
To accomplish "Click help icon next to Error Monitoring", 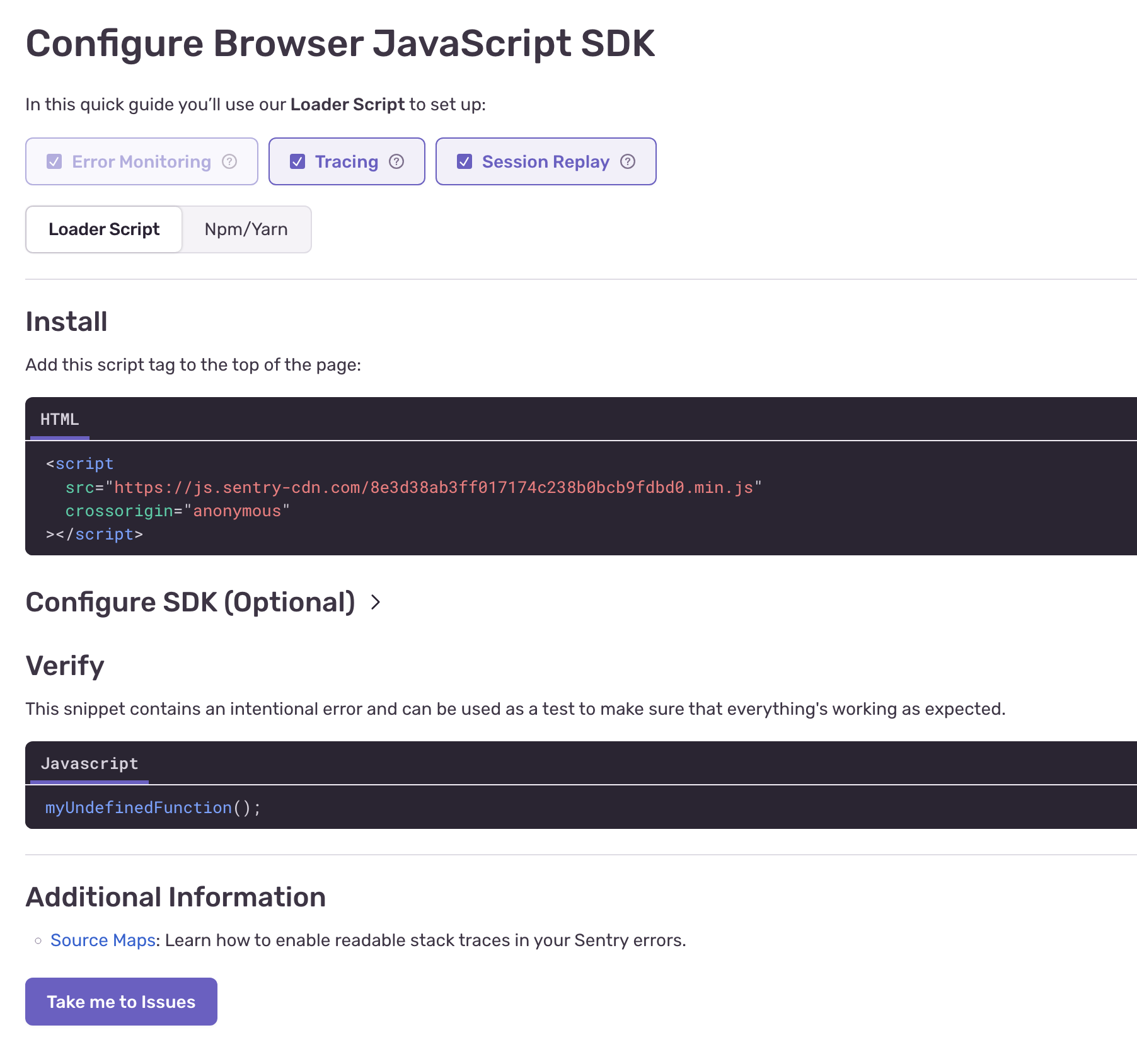I will pyautogui.click(x=229, y=162).
